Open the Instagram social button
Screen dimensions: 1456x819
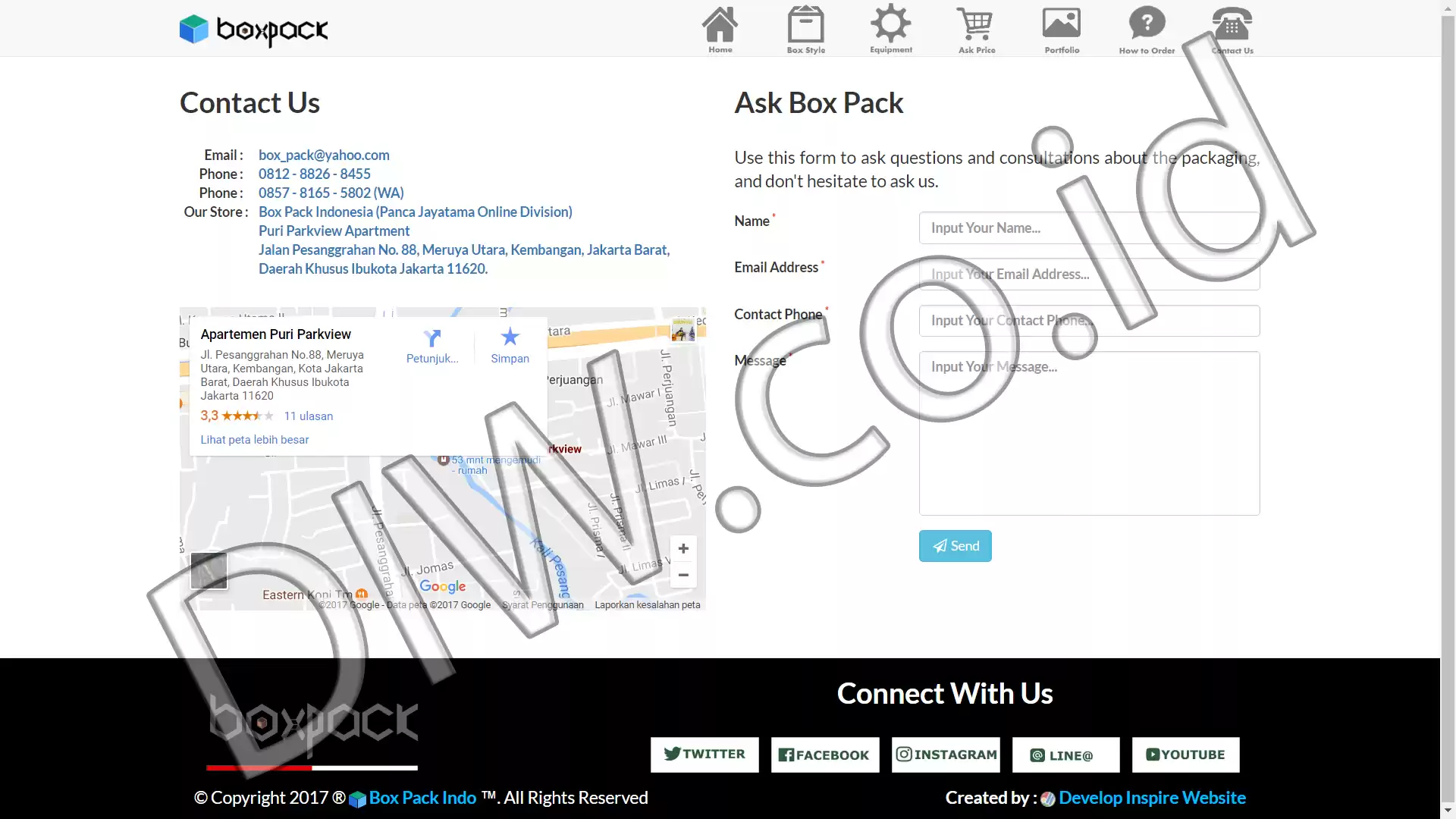point(946,755)
